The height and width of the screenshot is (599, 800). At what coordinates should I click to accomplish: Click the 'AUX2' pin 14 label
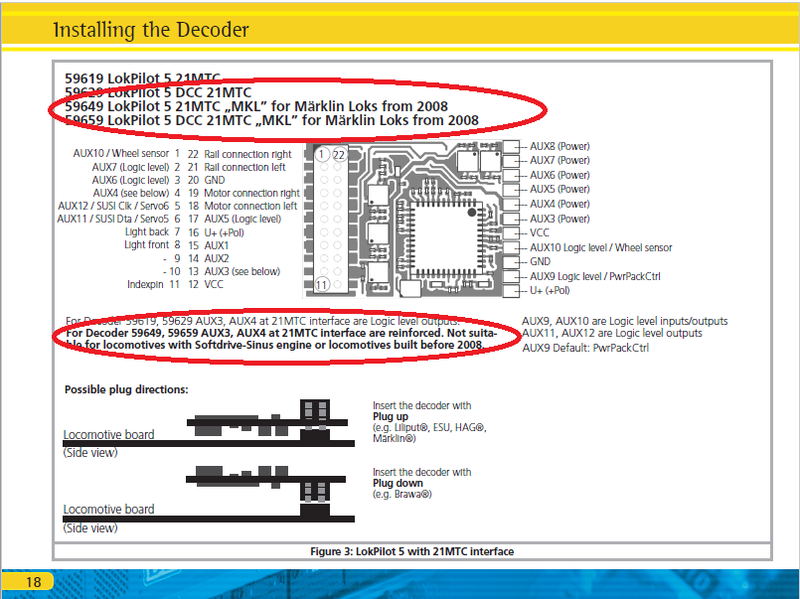tap(216, 258)
